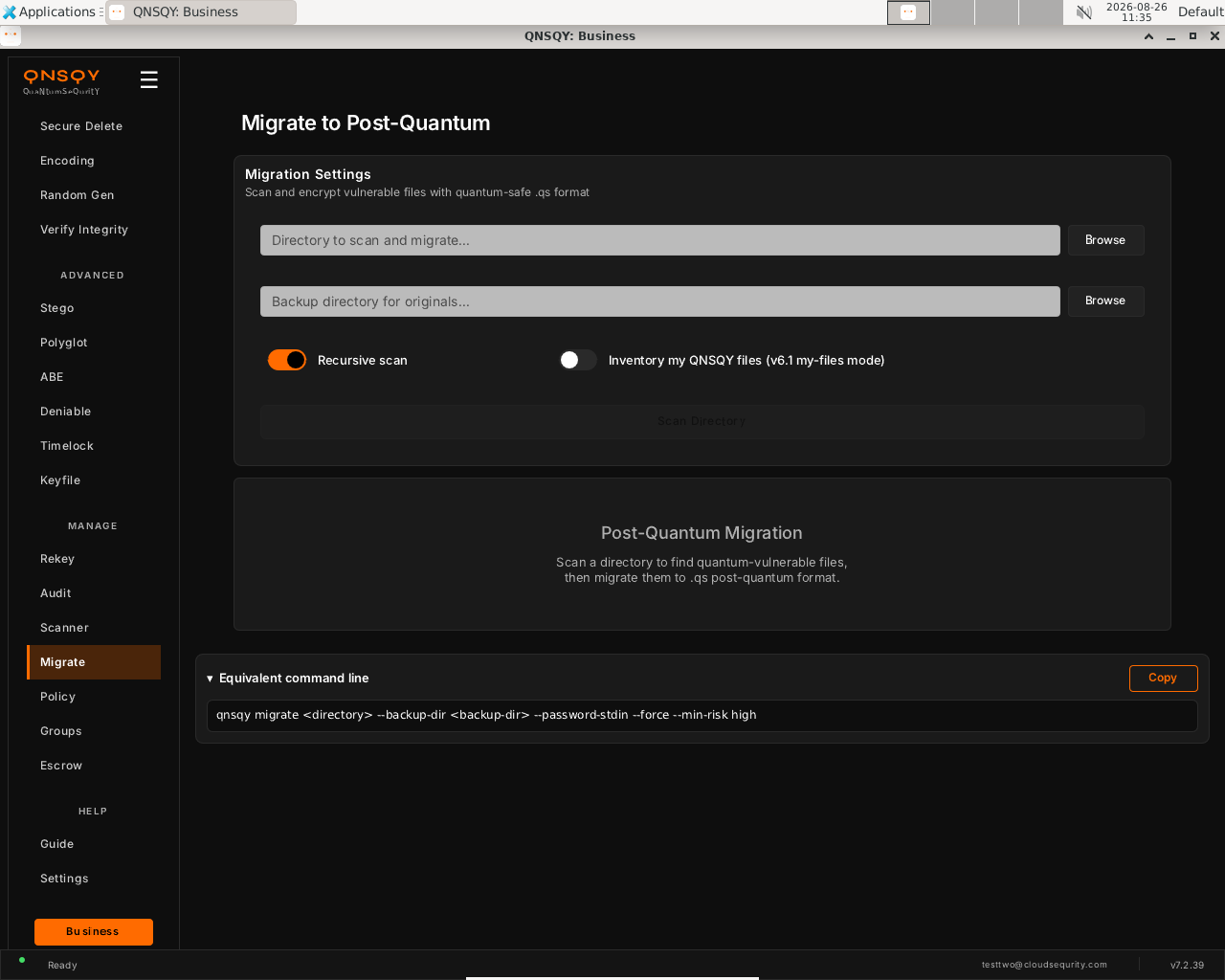Click the Ready status text
Screen dimensions: 1225x980
click(62, 965)
